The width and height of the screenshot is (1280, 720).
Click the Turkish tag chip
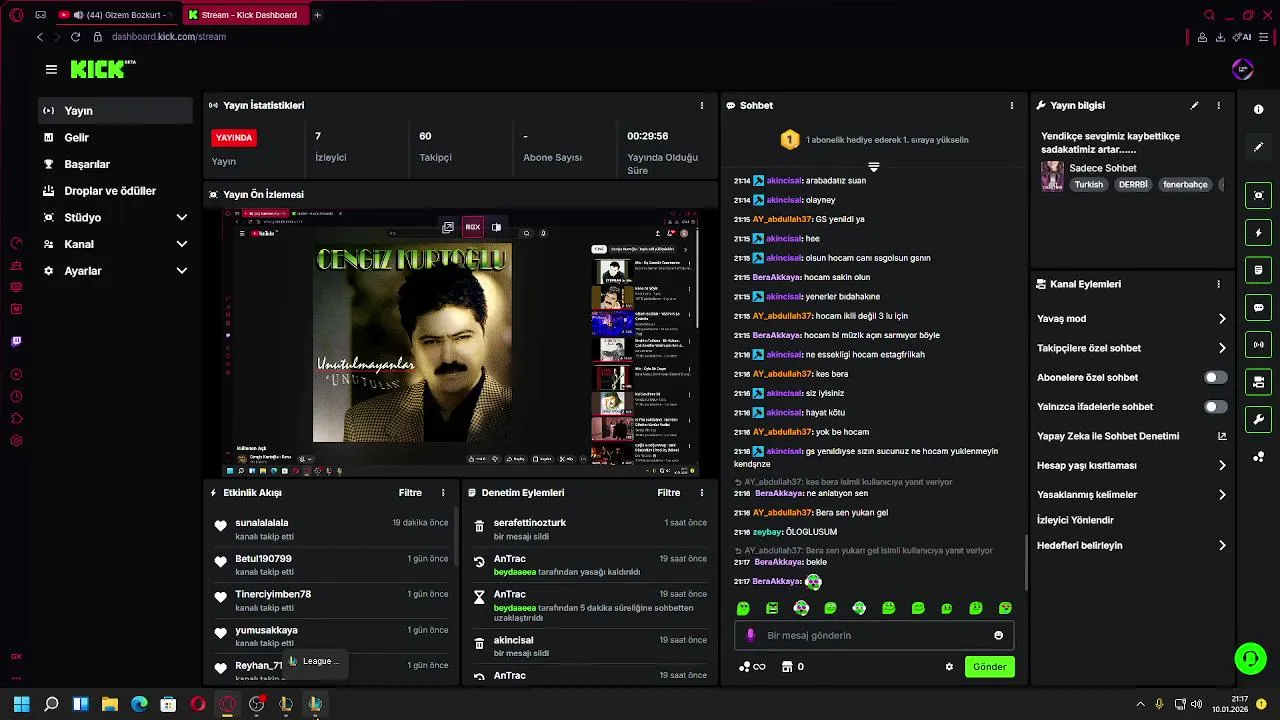[1088, 185]
